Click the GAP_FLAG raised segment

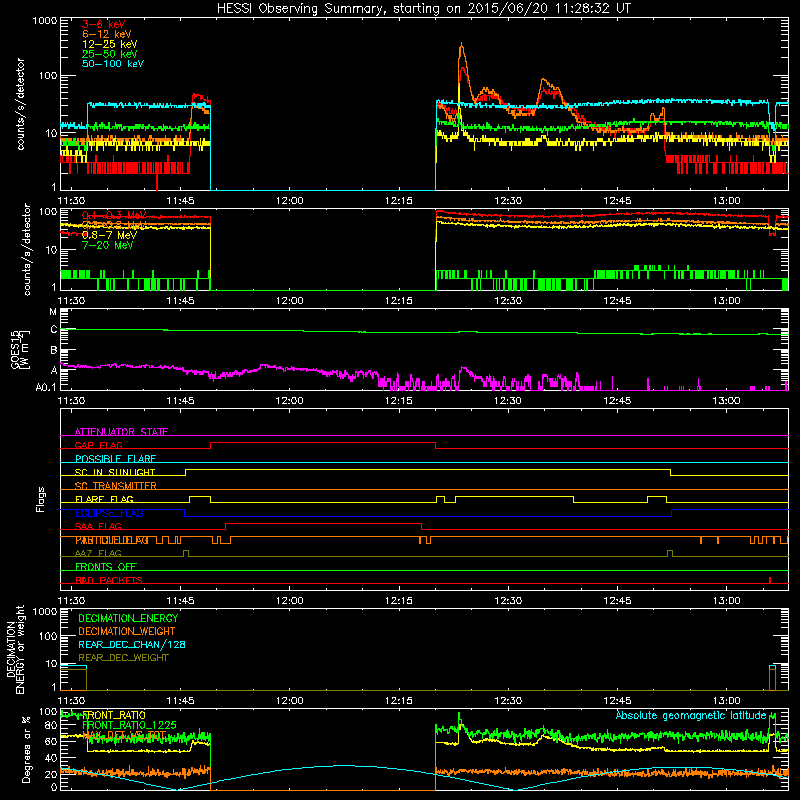(x=323, y=443)
